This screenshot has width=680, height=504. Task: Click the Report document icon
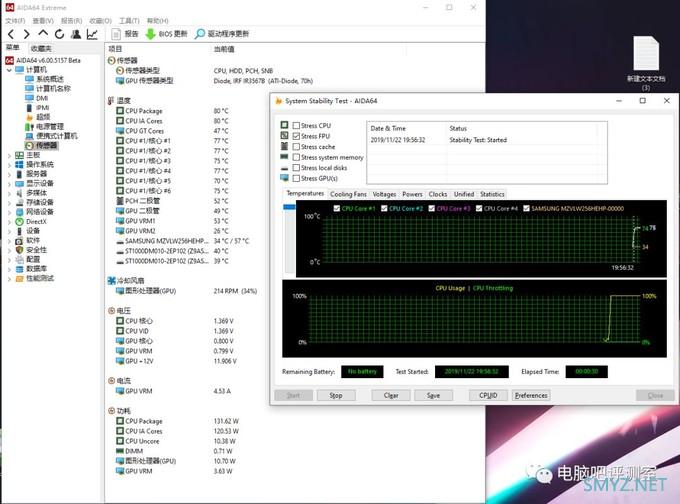pos(116,34)
